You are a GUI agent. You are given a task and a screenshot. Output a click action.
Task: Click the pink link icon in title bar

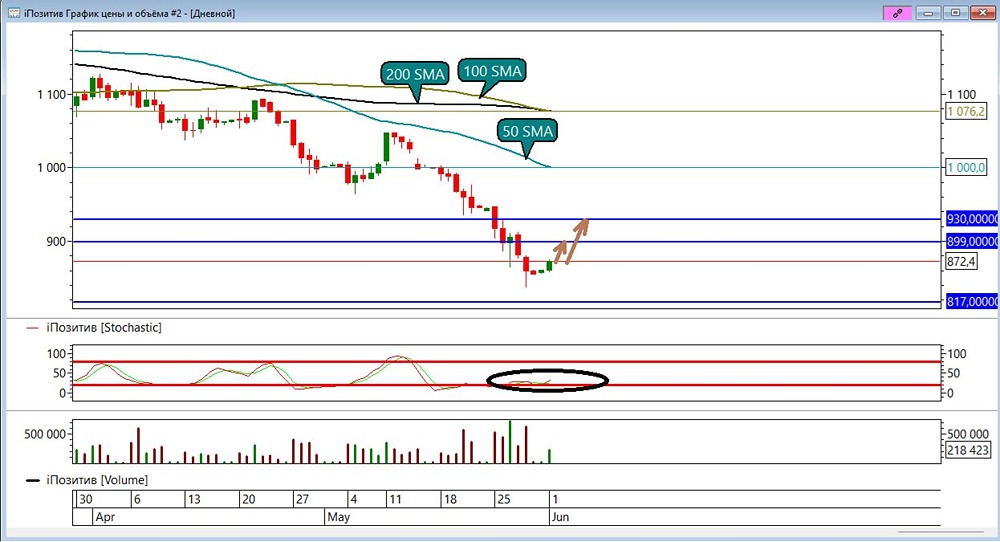(x=897, y=13)
